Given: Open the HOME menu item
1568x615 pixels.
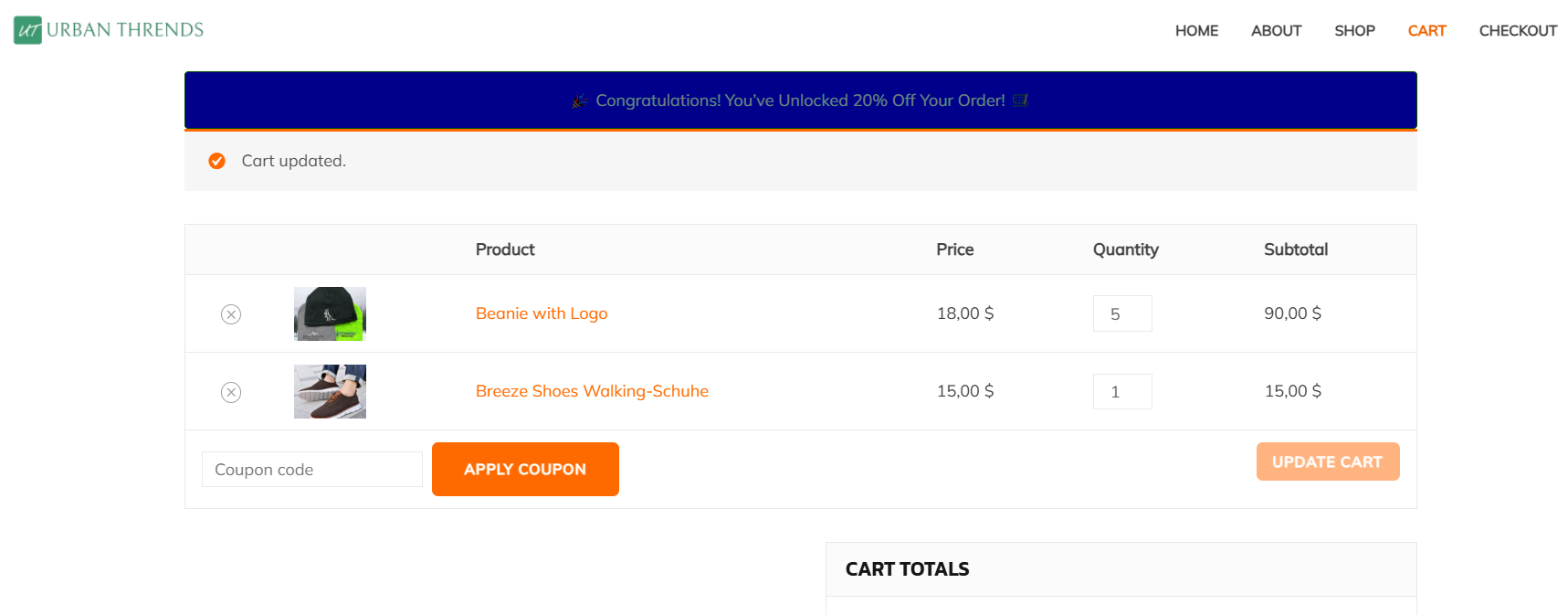Looking at the screenshot, I should click(x=1196, y=30).
